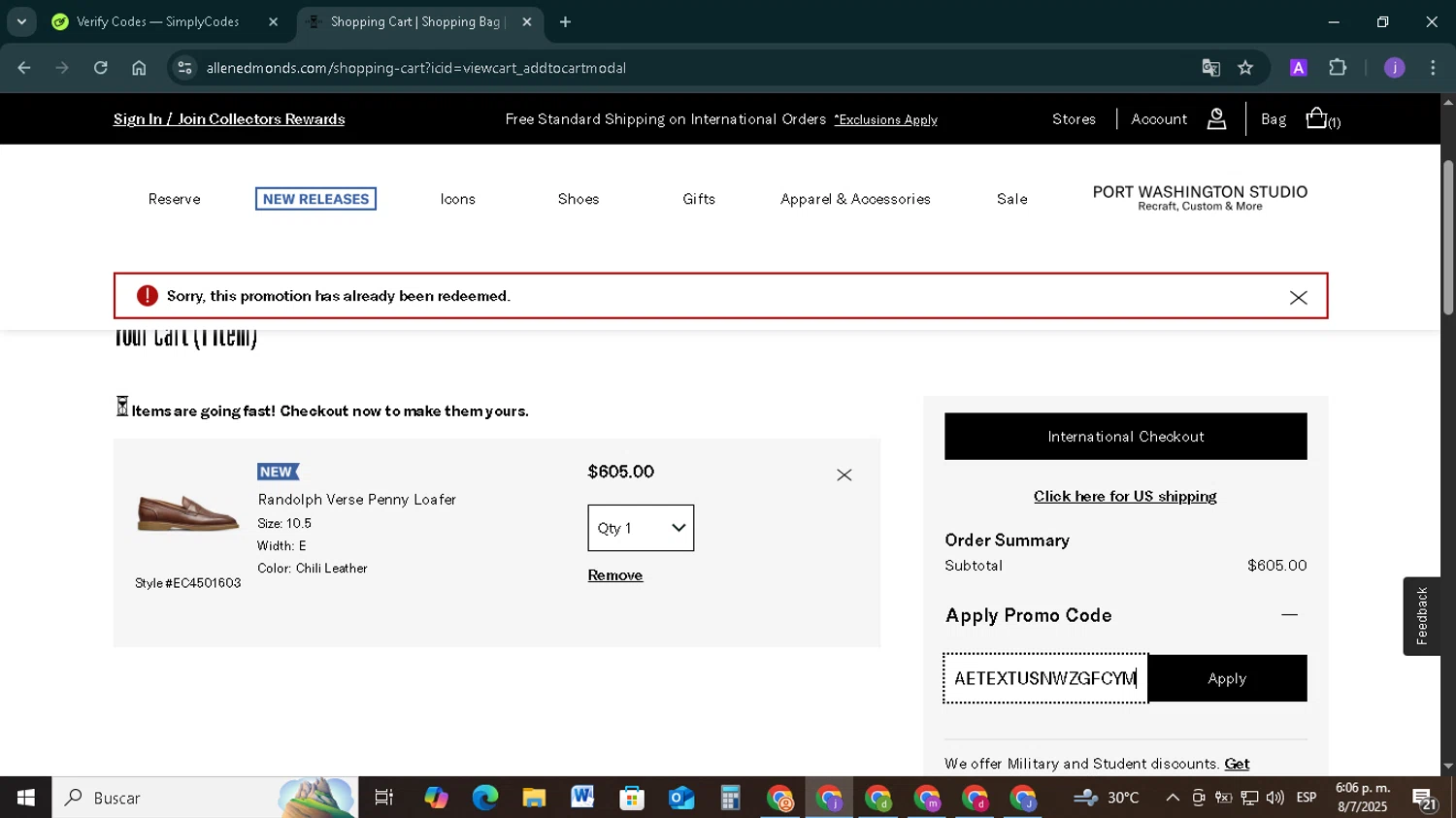Open Randolph Verse Penny Loafer product link
The width and height of the screenshot is (1456, 818).
[x=357, y=500]
